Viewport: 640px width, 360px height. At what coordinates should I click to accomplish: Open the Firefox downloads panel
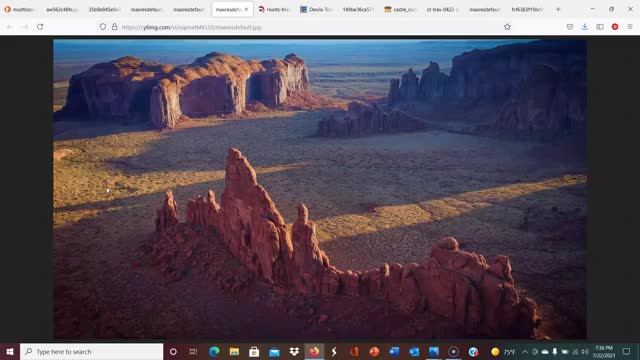(x=584, y=27)
